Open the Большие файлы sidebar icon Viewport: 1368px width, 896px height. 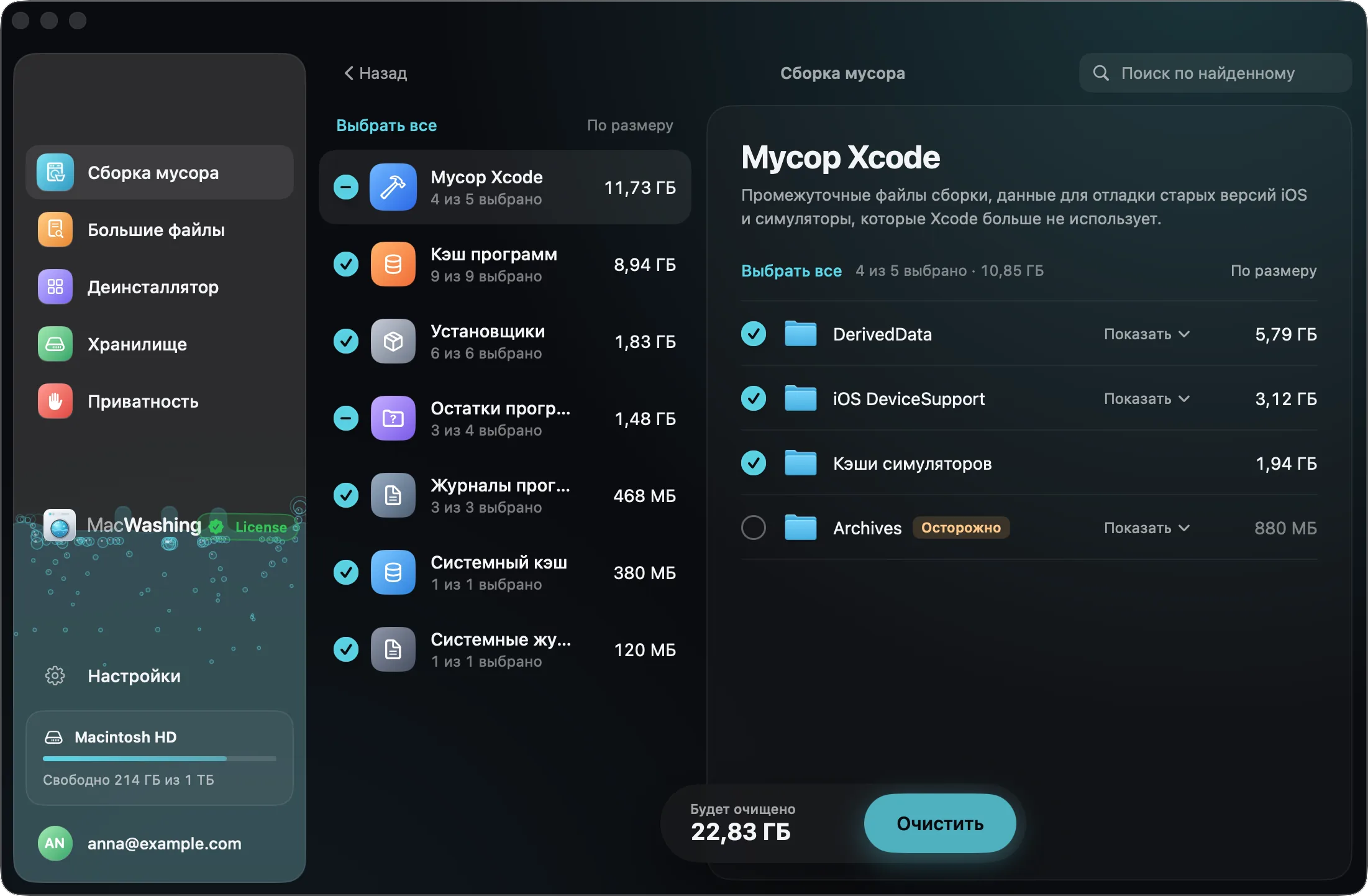pos(55,229)
